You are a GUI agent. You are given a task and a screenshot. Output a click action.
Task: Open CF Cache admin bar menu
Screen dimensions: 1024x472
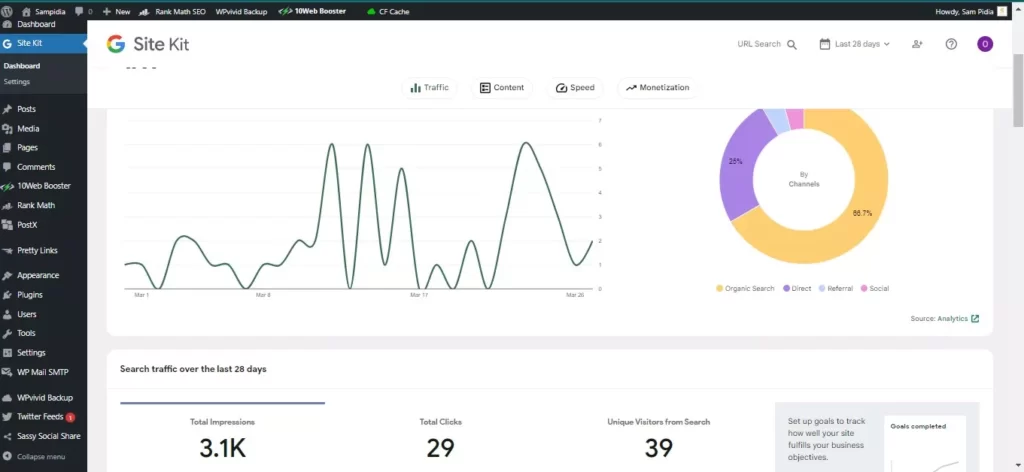pos(388,11)
